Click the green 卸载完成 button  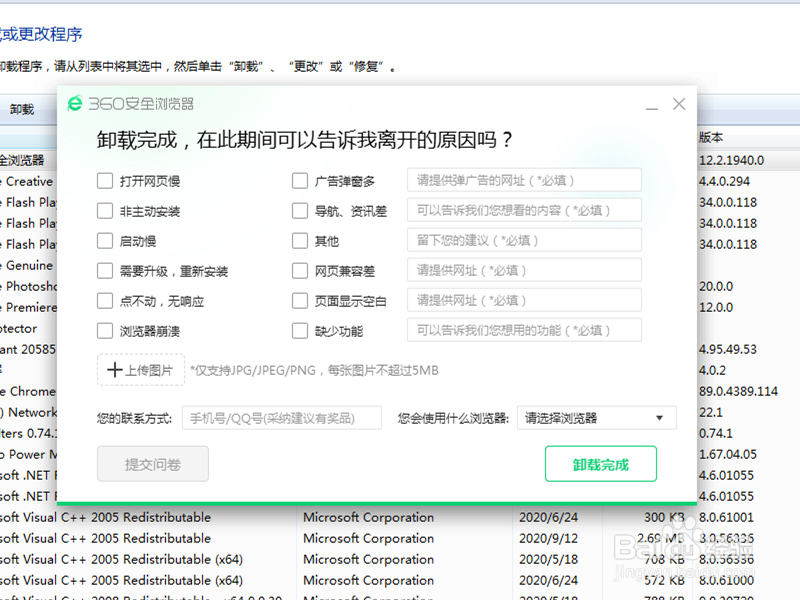tap(601, 464)
